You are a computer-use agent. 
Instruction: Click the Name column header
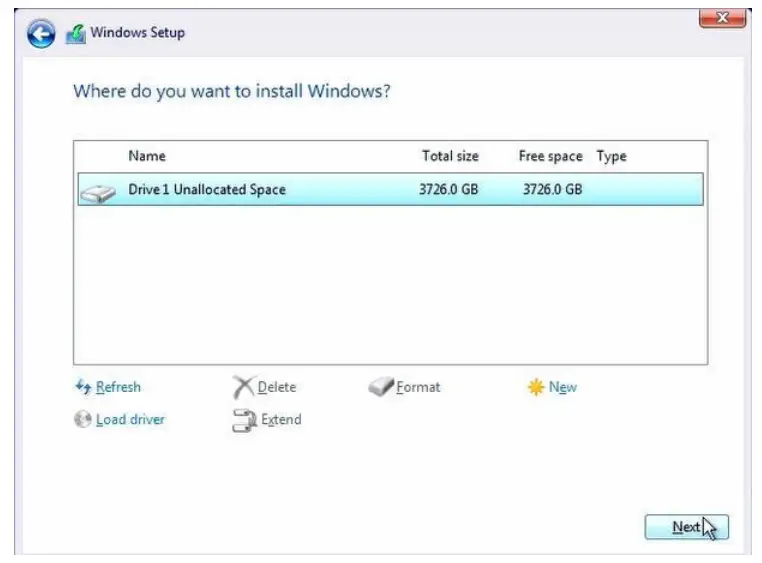click(147, 156)
